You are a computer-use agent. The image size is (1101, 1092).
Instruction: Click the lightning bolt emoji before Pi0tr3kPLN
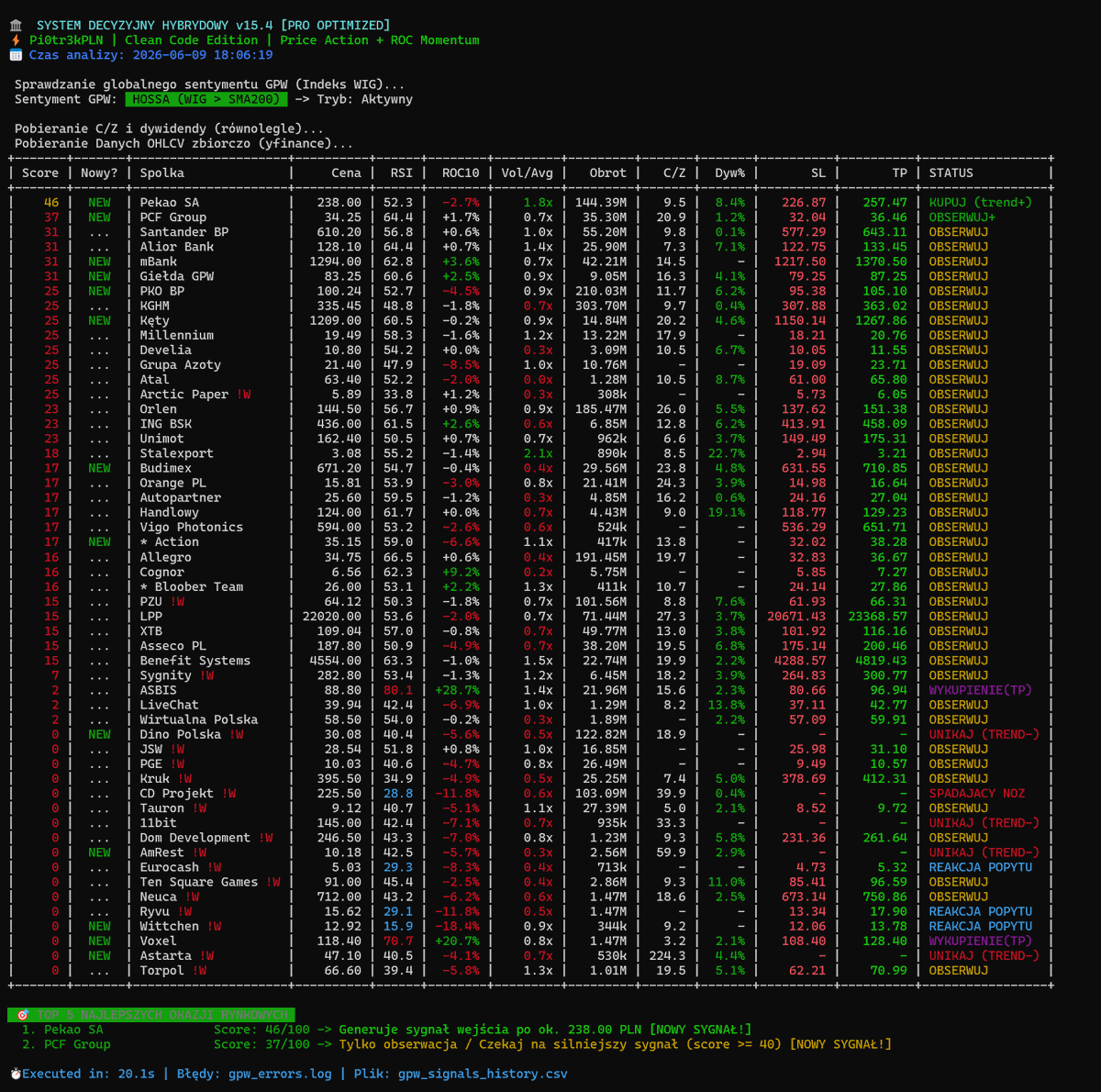(16, 40)
